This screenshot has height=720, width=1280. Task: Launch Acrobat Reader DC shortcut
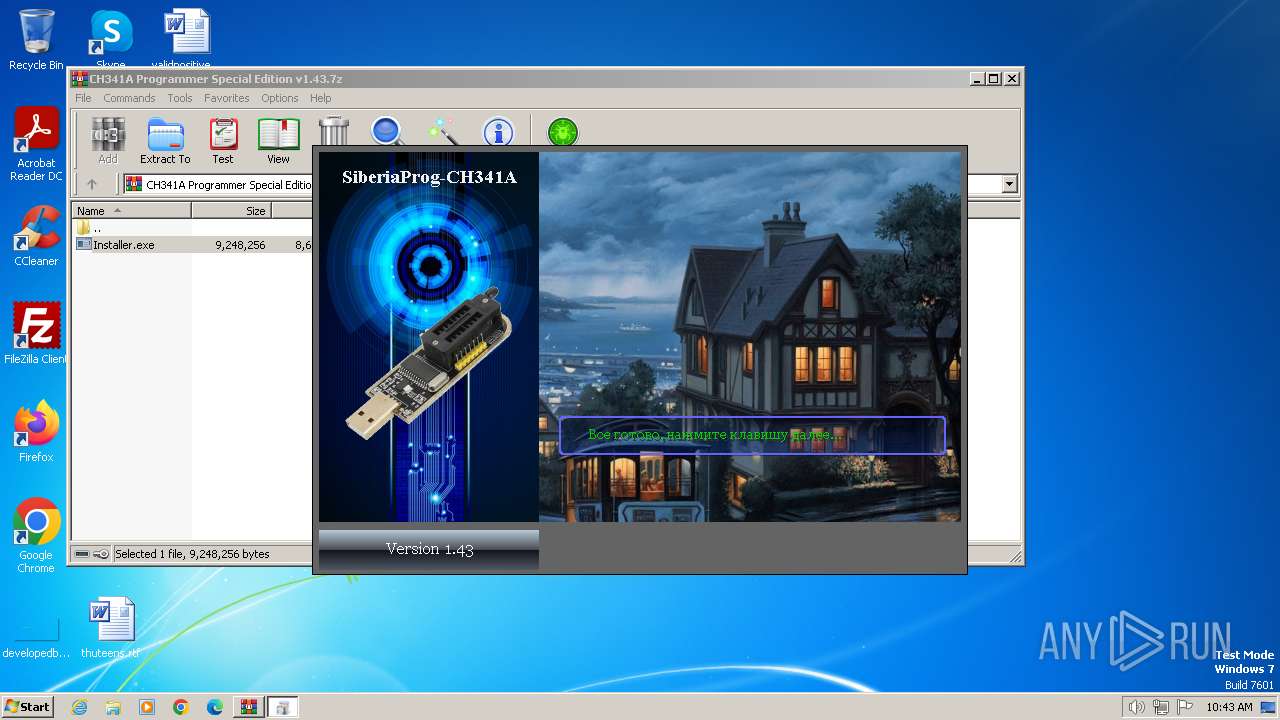click(36, 144)
